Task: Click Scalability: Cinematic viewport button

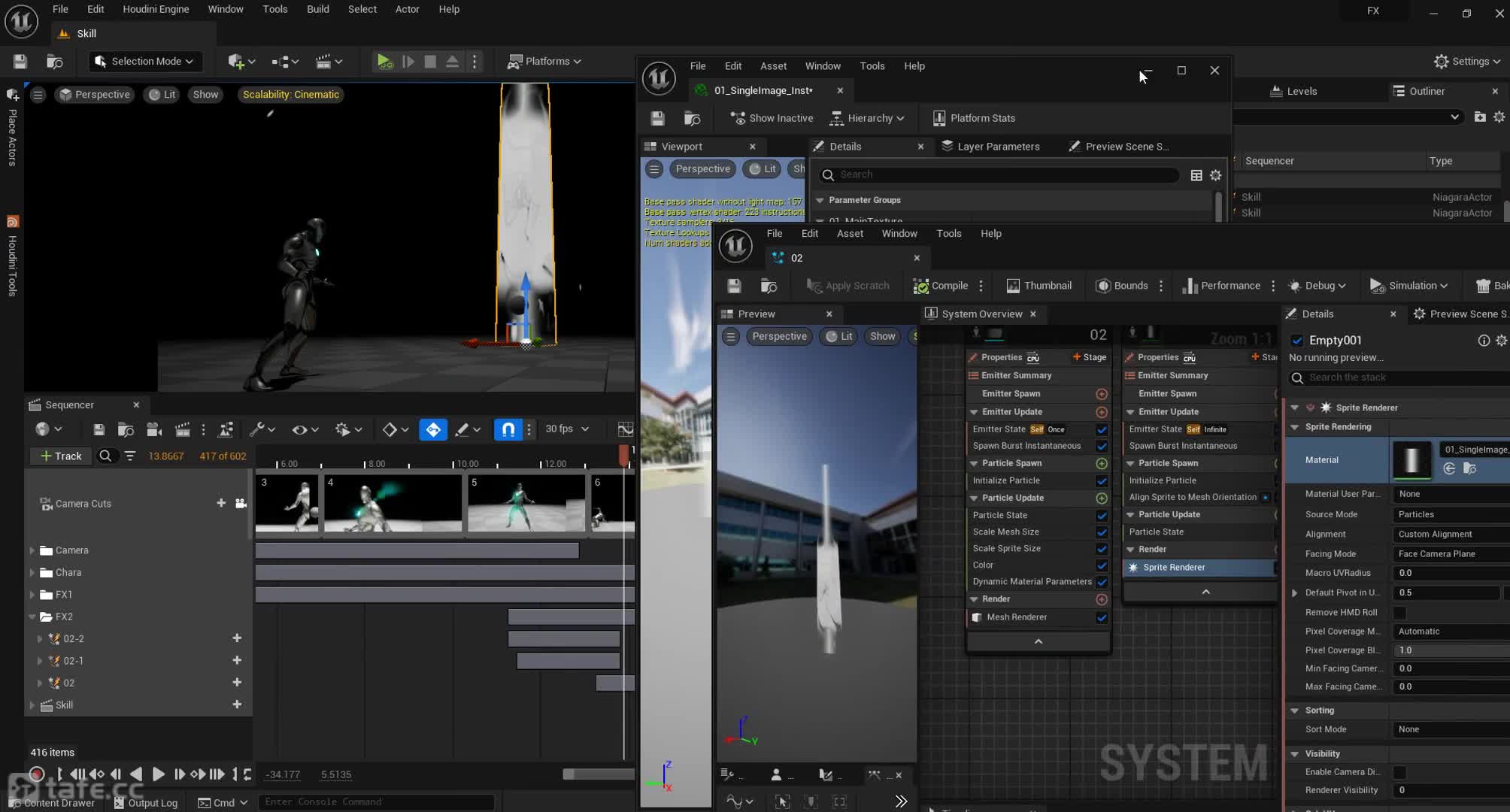Action: (x=290, y=95)
